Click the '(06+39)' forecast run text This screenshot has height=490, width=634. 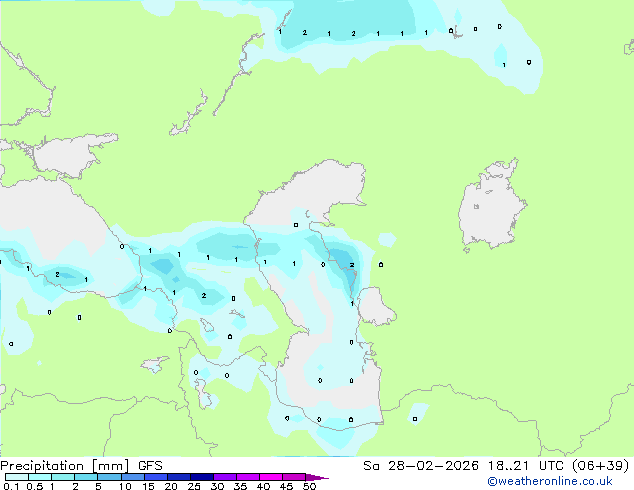(x=601, y=466)
